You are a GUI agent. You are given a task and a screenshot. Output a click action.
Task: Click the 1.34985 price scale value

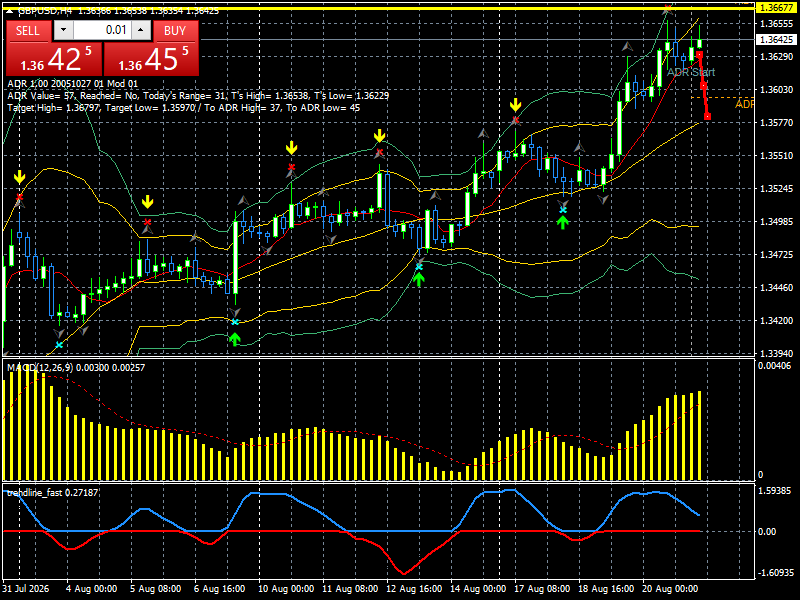point(776,221)
